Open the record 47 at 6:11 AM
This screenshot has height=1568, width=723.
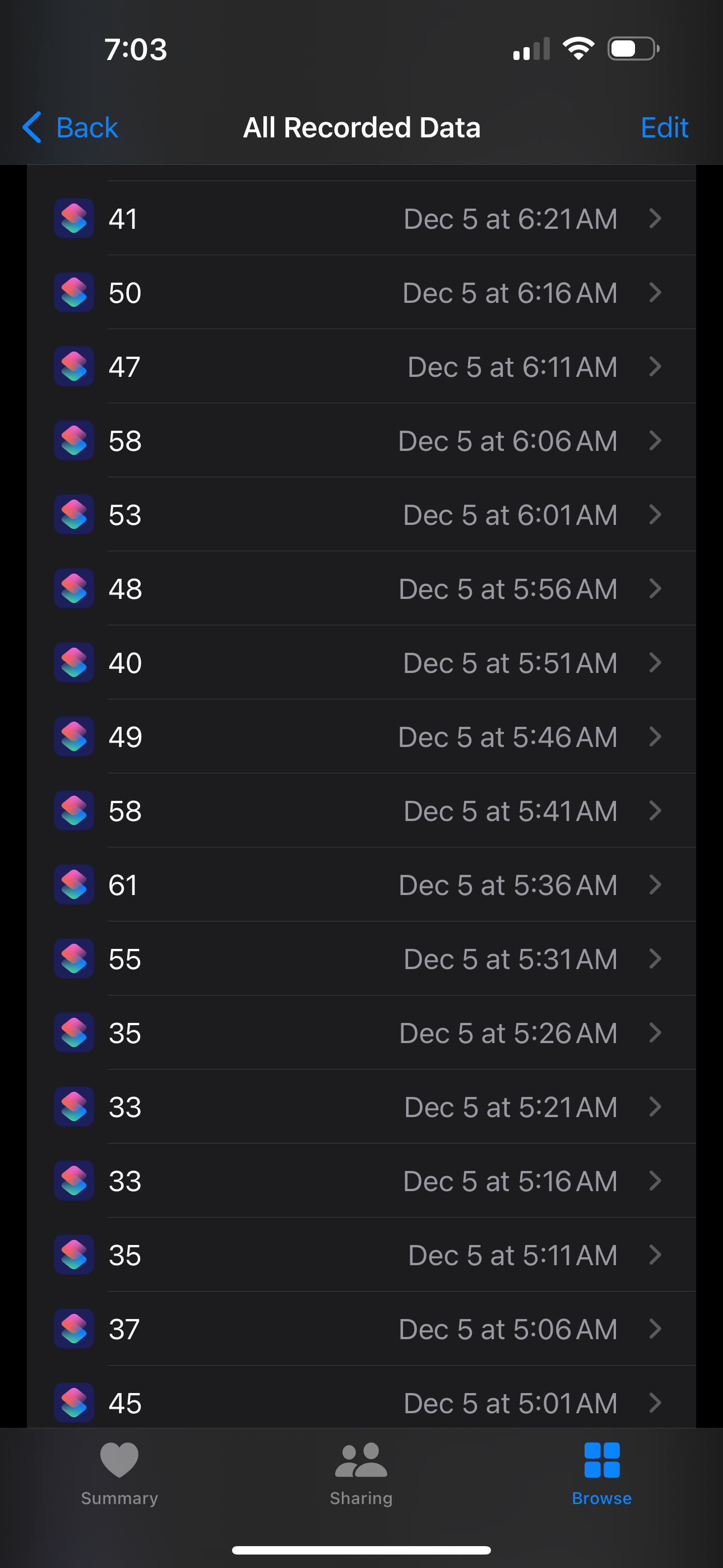[361, 366]
